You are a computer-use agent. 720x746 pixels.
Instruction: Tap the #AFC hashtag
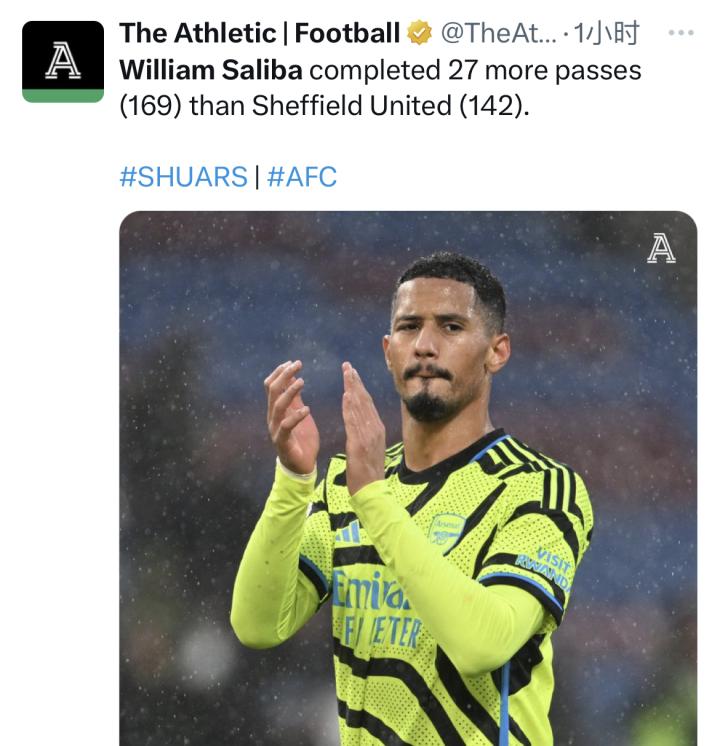303,177
